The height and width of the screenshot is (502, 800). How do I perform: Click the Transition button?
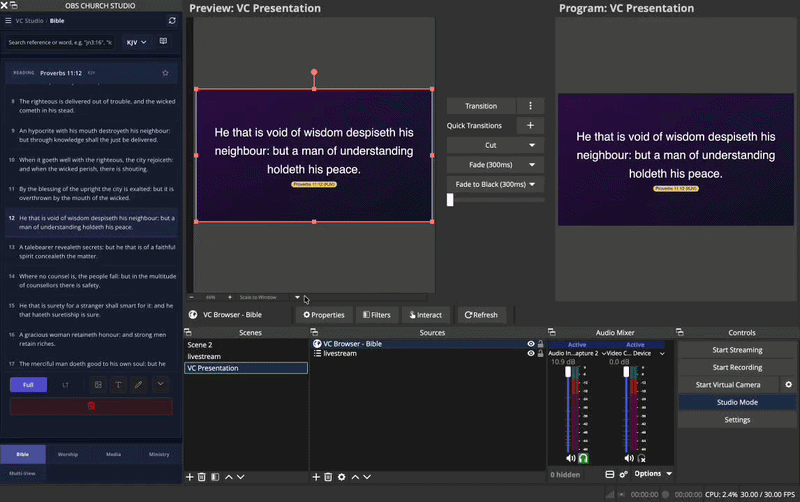(x=481, y=106)
